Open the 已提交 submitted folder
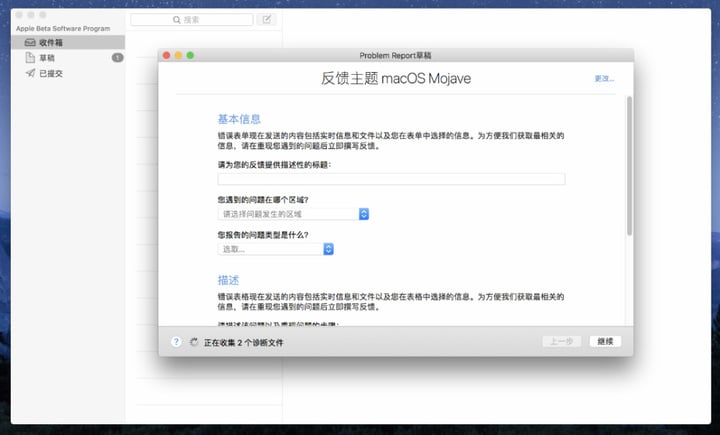Viewport: 720px width, 435px height. click(x=68, y=73)
